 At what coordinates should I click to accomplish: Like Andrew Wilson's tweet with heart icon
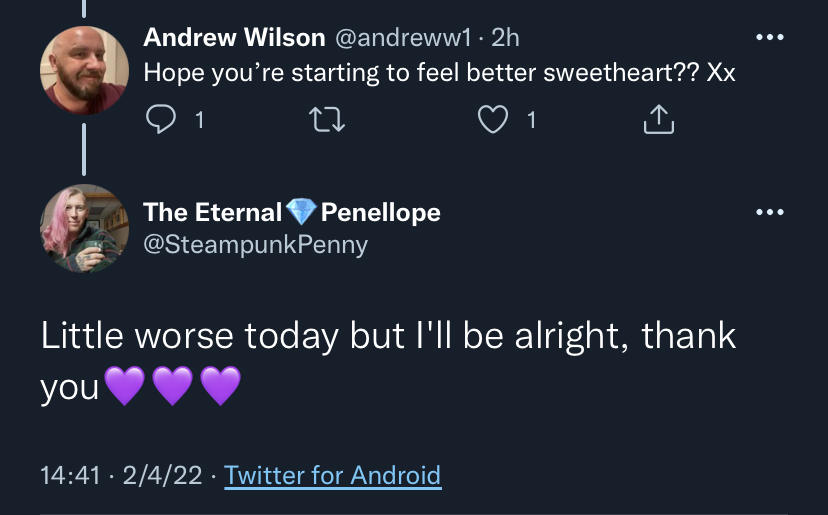point(493,119)
